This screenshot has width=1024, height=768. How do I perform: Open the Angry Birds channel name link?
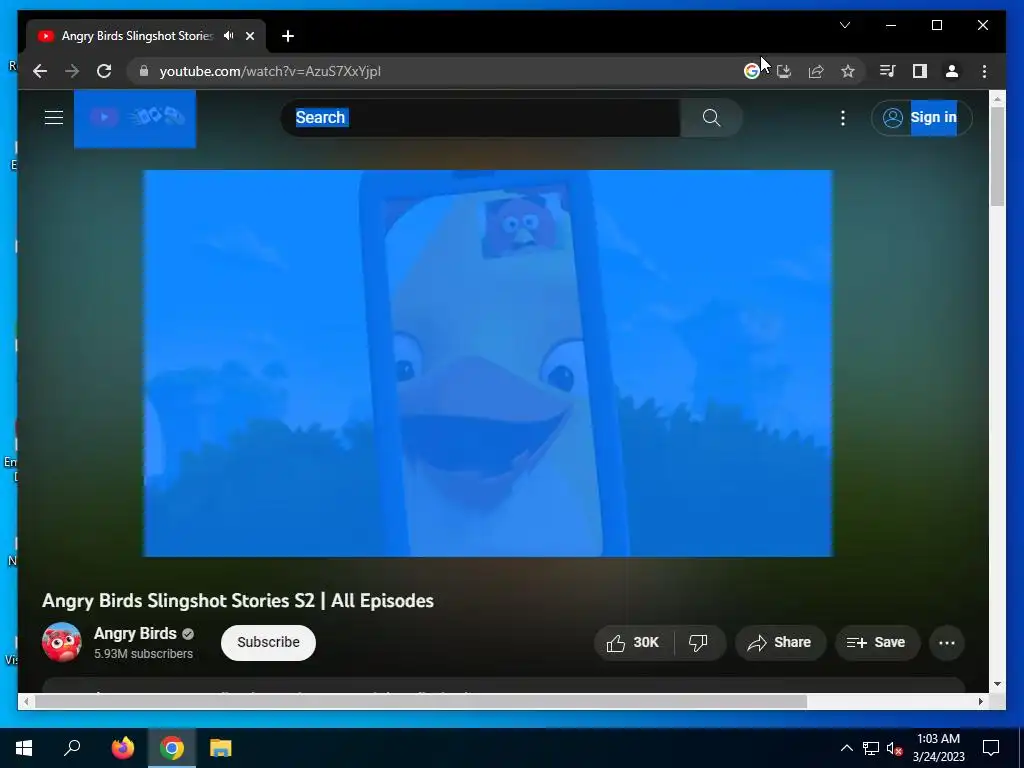pos(135,633)
